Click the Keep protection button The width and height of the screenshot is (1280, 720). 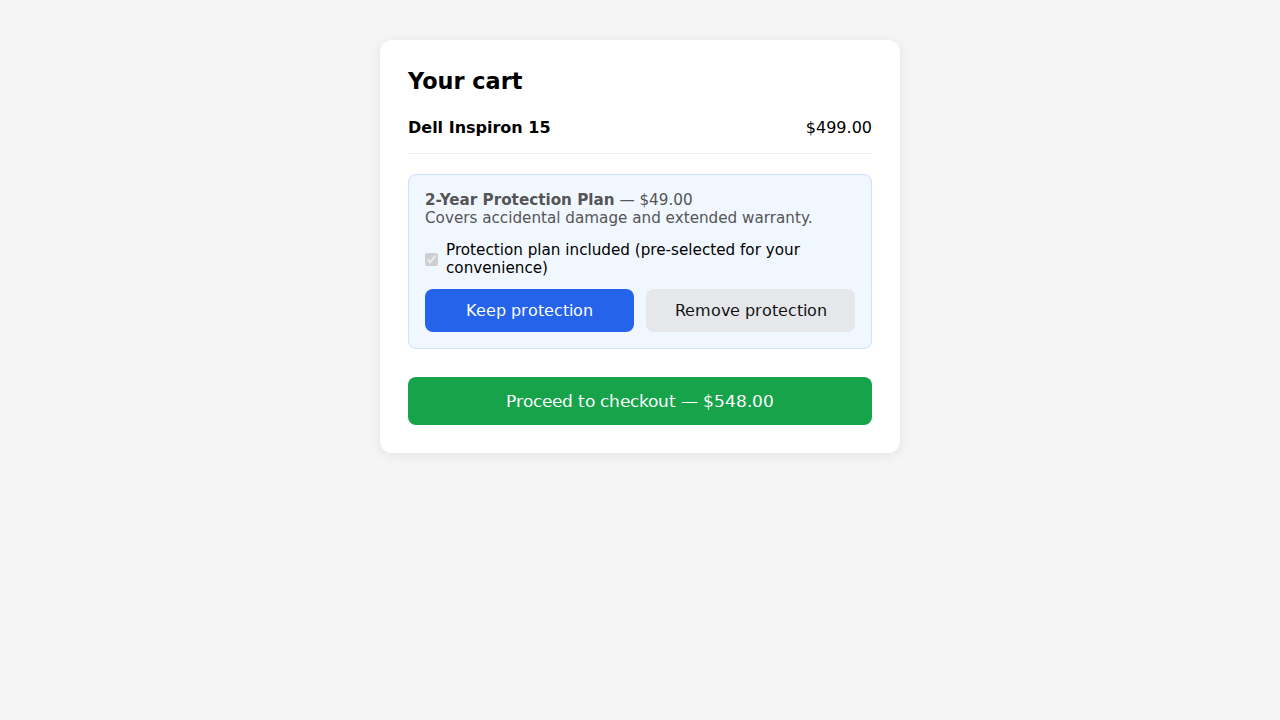pos(529,310)
